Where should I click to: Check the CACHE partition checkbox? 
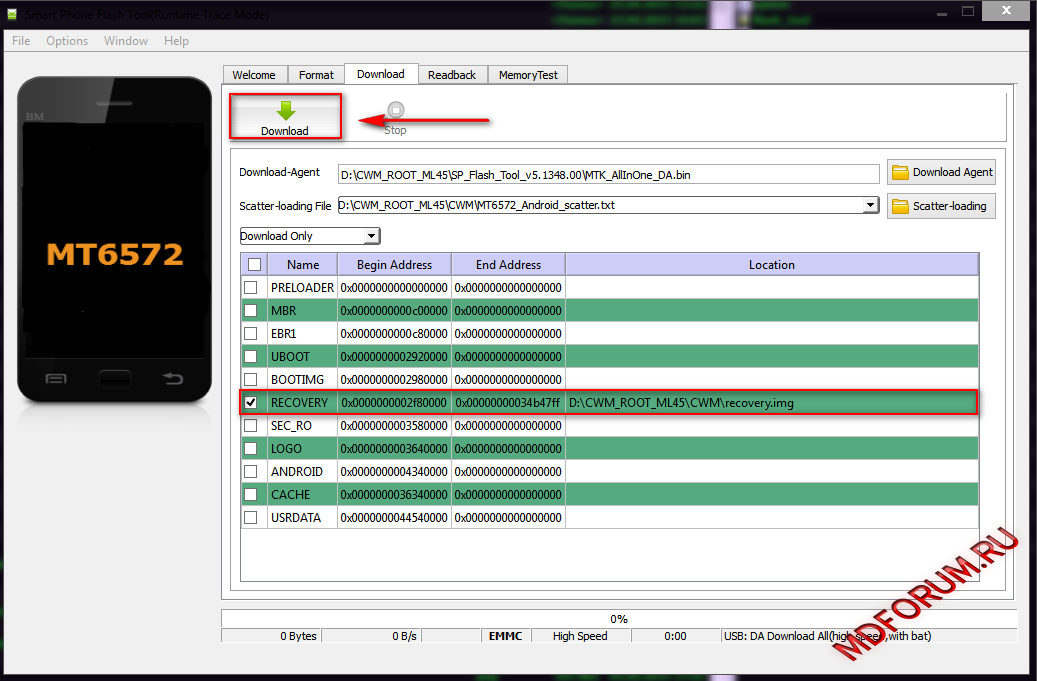(251, 495)
